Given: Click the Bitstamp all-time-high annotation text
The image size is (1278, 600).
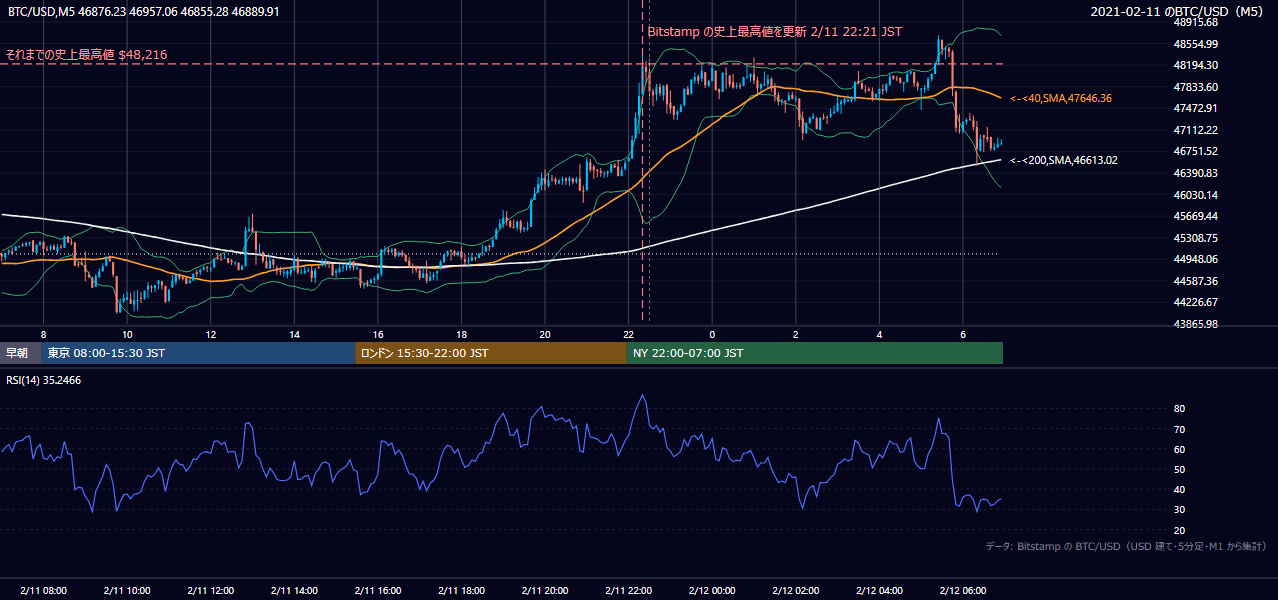Looking at the screenshot, I should click(x=775, y=31).
